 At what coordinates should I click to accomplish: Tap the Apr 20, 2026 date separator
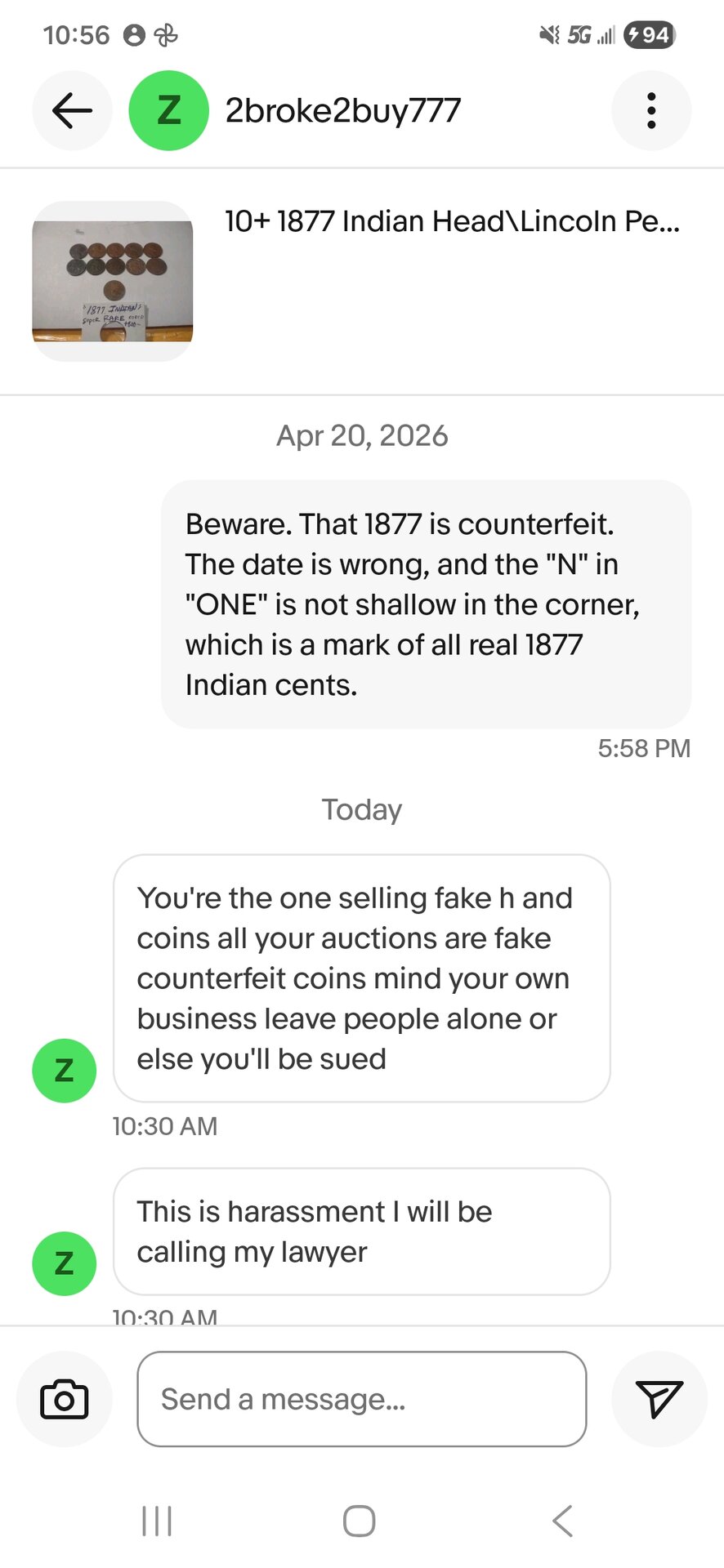(362, 436)
